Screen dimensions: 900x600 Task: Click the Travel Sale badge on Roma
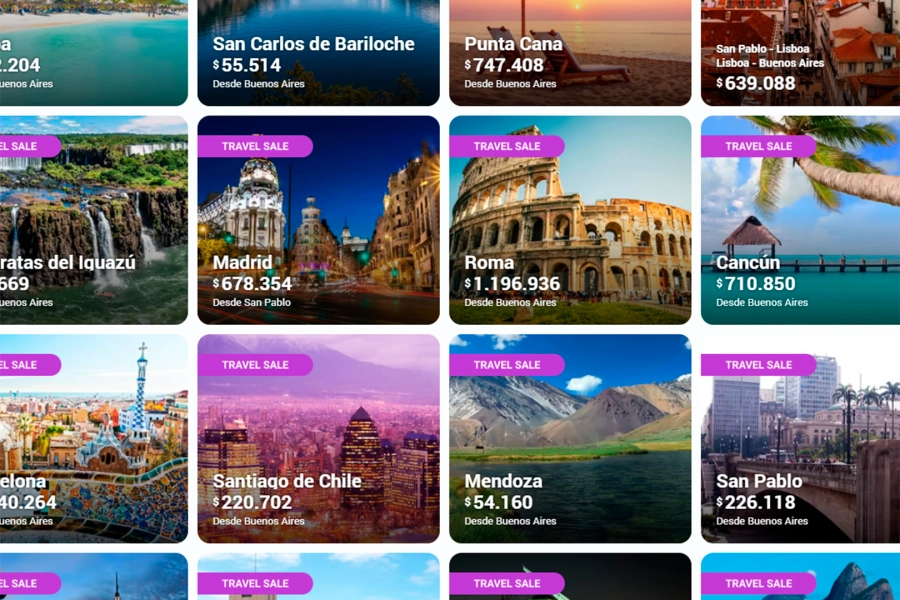point(507,146)
